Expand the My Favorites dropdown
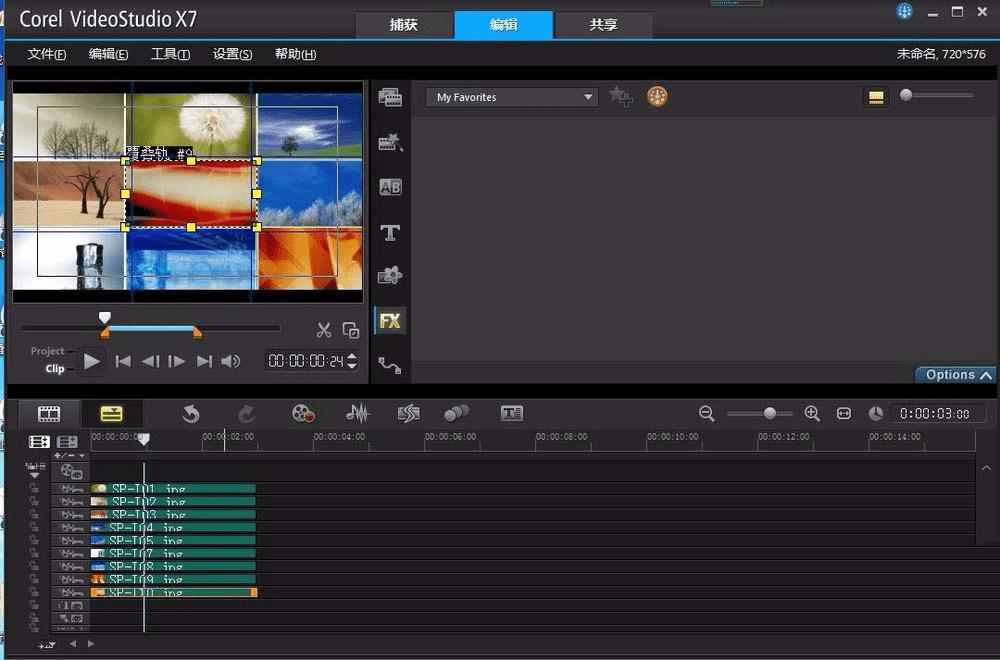 pyautogui.click(x=588, y=97)
